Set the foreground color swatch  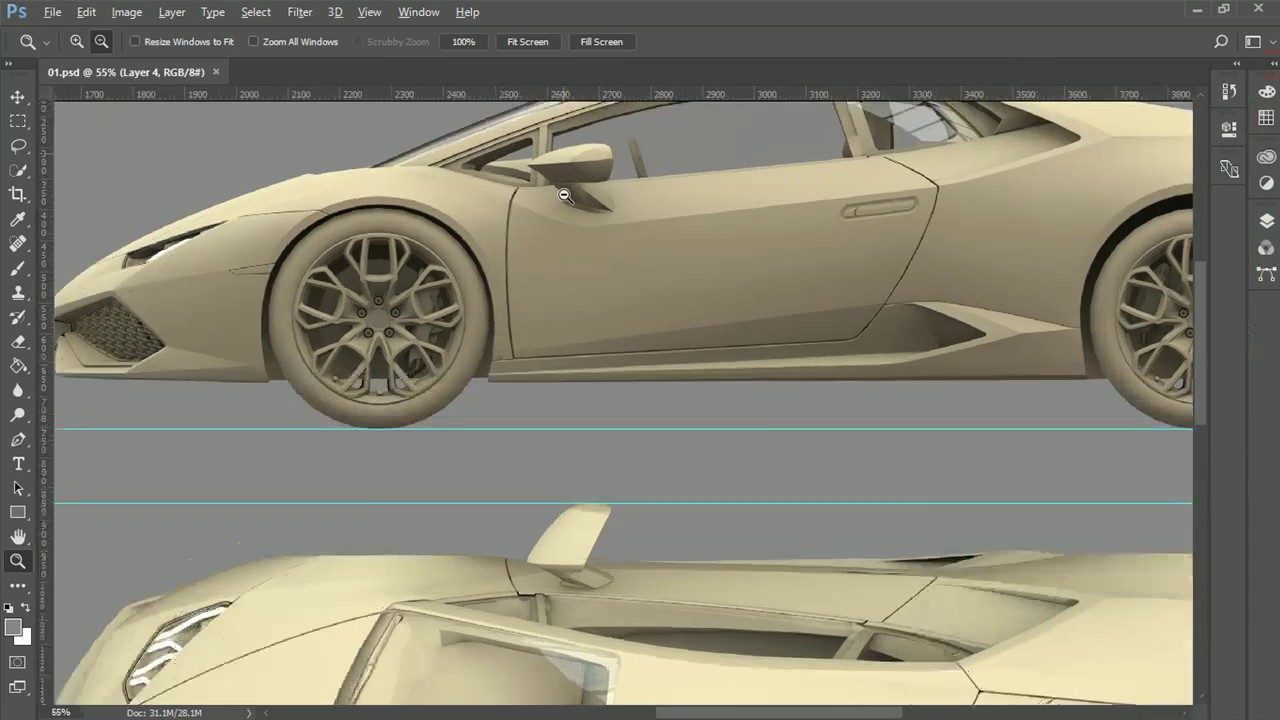(x=12, y=627)
